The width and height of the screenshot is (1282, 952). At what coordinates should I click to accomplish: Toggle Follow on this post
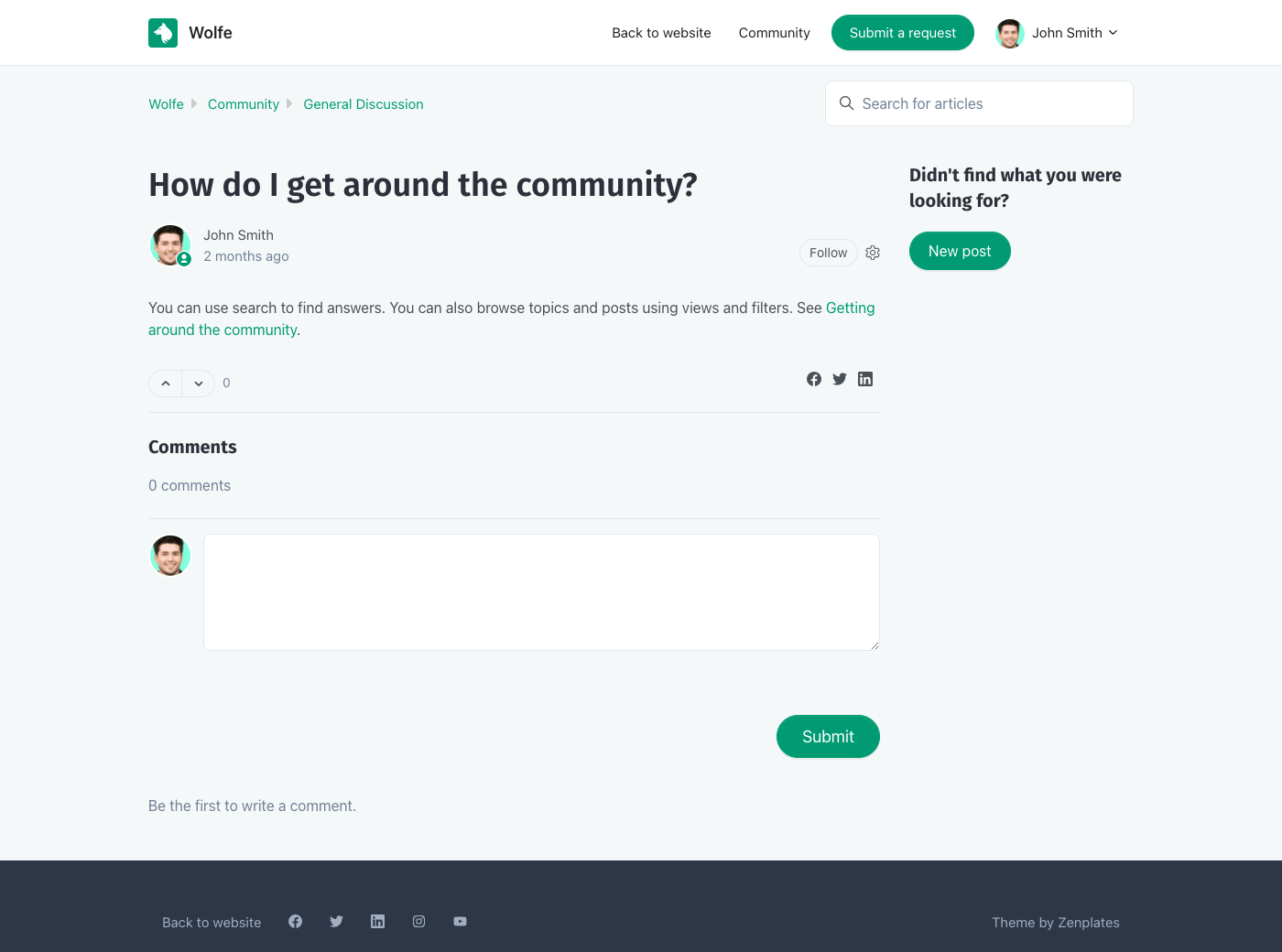828,253
